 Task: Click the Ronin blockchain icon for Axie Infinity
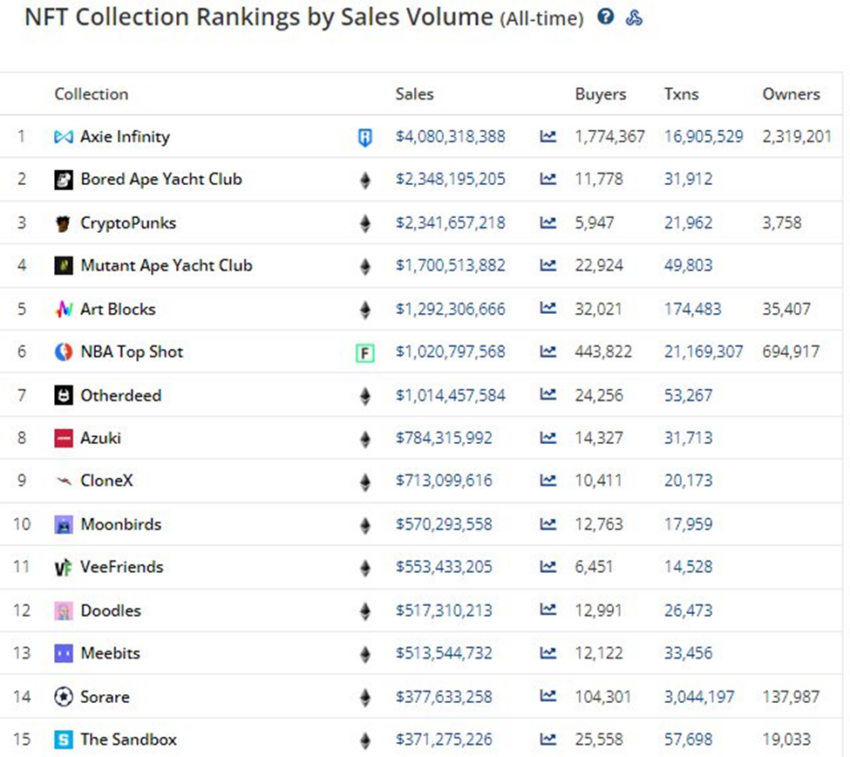(x=365, y=137)
